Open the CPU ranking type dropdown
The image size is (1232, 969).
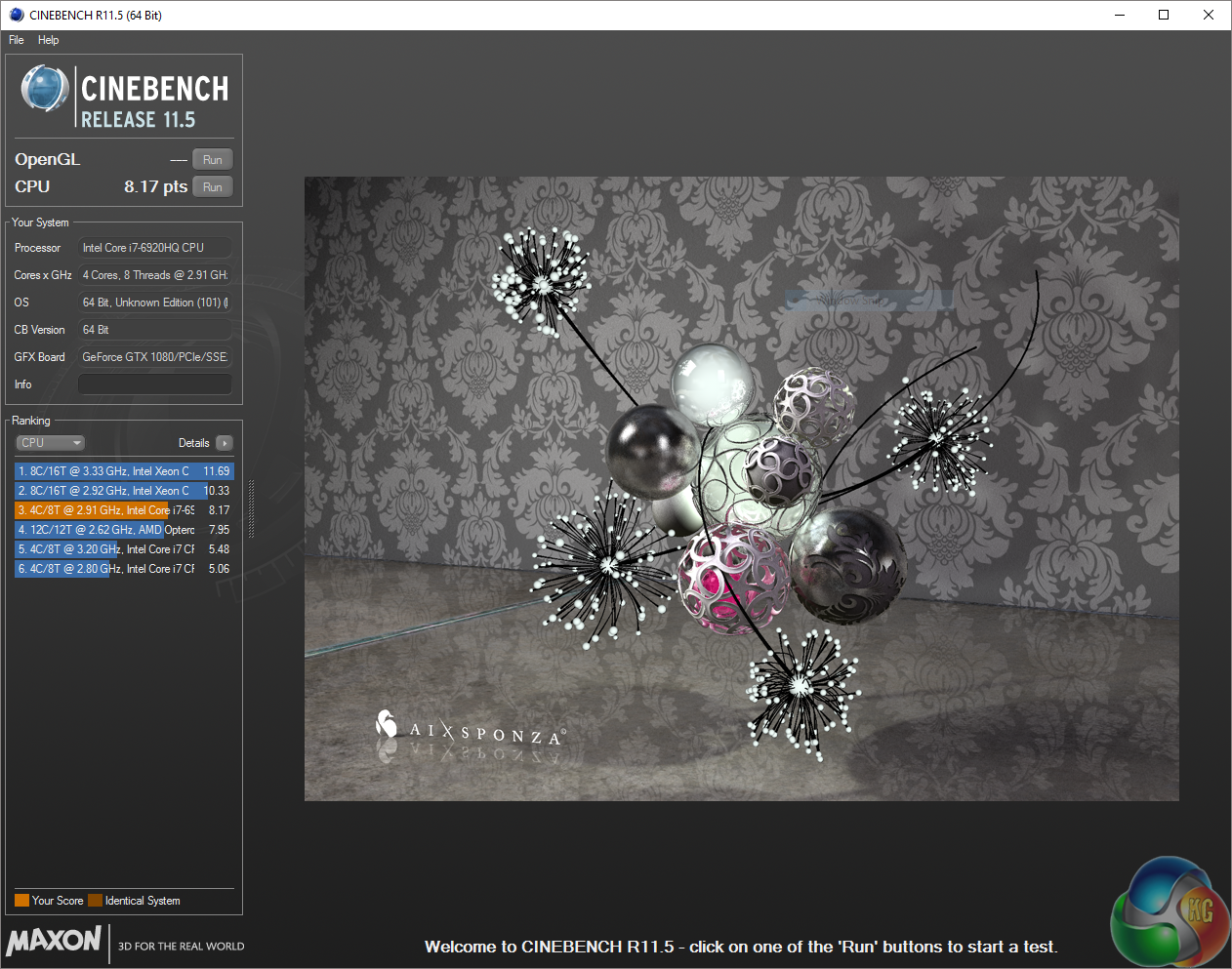click(51, 443)
